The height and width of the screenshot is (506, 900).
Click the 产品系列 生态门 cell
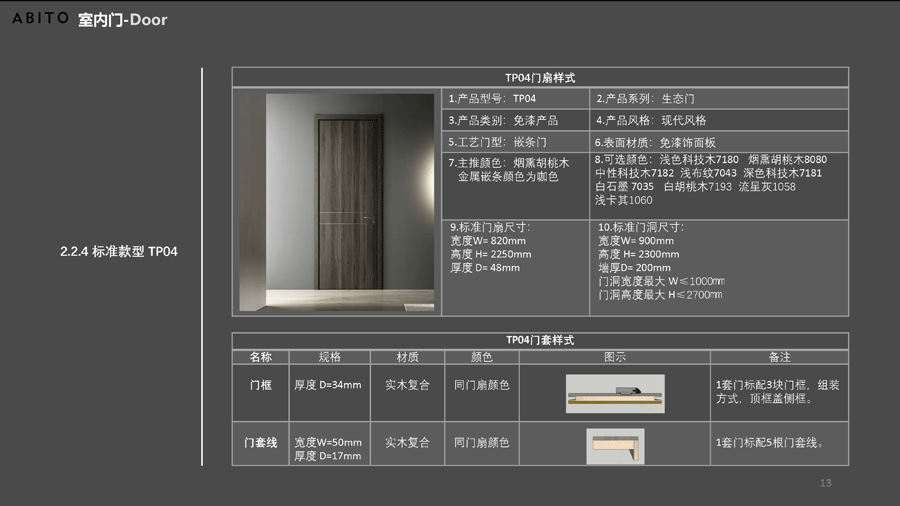[x=718, y=99]
